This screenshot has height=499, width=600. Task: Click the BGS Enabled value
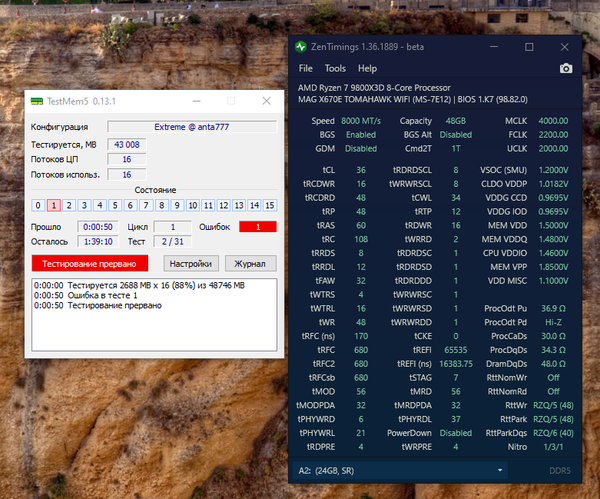(x=361, y=135)
